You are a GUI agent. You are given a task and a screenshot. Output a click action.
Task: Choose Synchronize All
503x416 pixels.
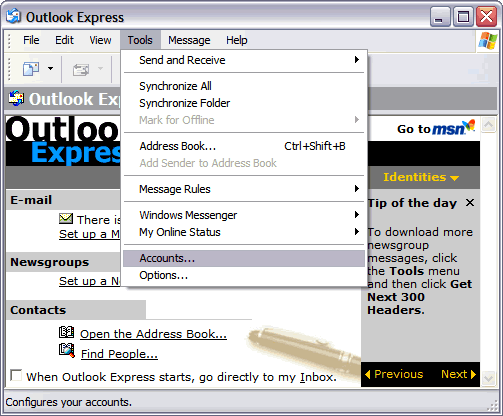click(244, 86)
